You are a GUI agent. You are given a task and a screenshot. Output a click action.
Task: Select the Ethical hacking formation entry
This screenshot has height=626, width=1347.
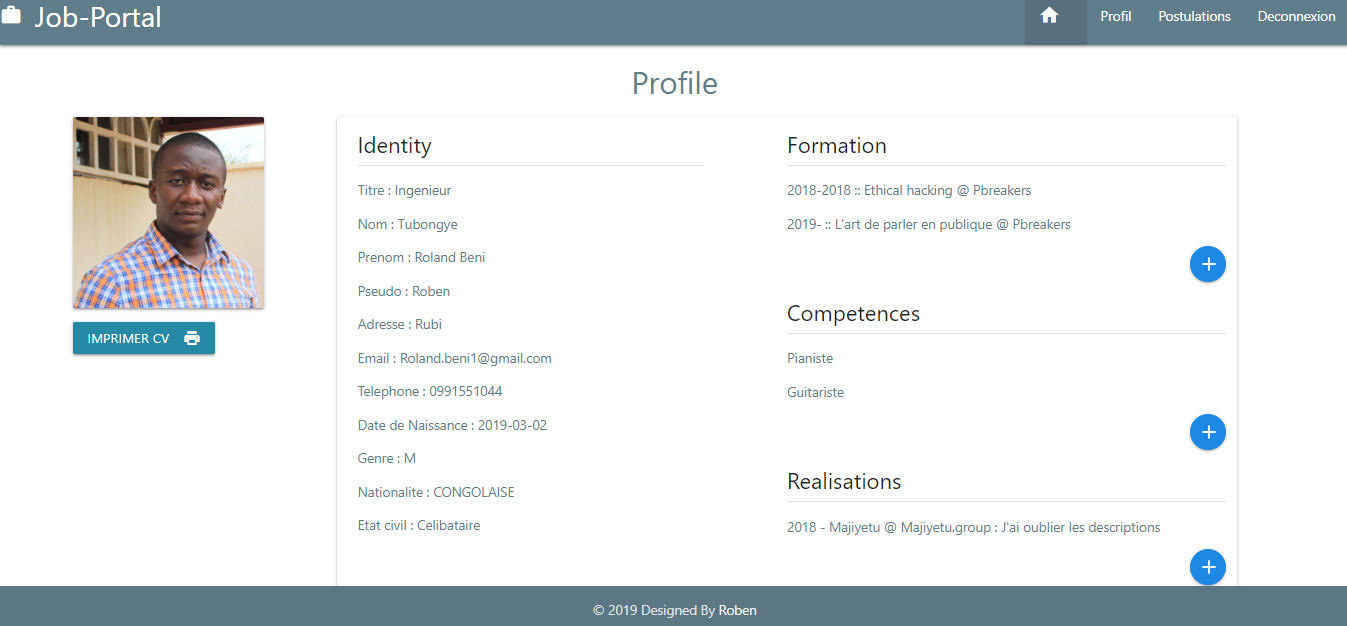[908, 190]
